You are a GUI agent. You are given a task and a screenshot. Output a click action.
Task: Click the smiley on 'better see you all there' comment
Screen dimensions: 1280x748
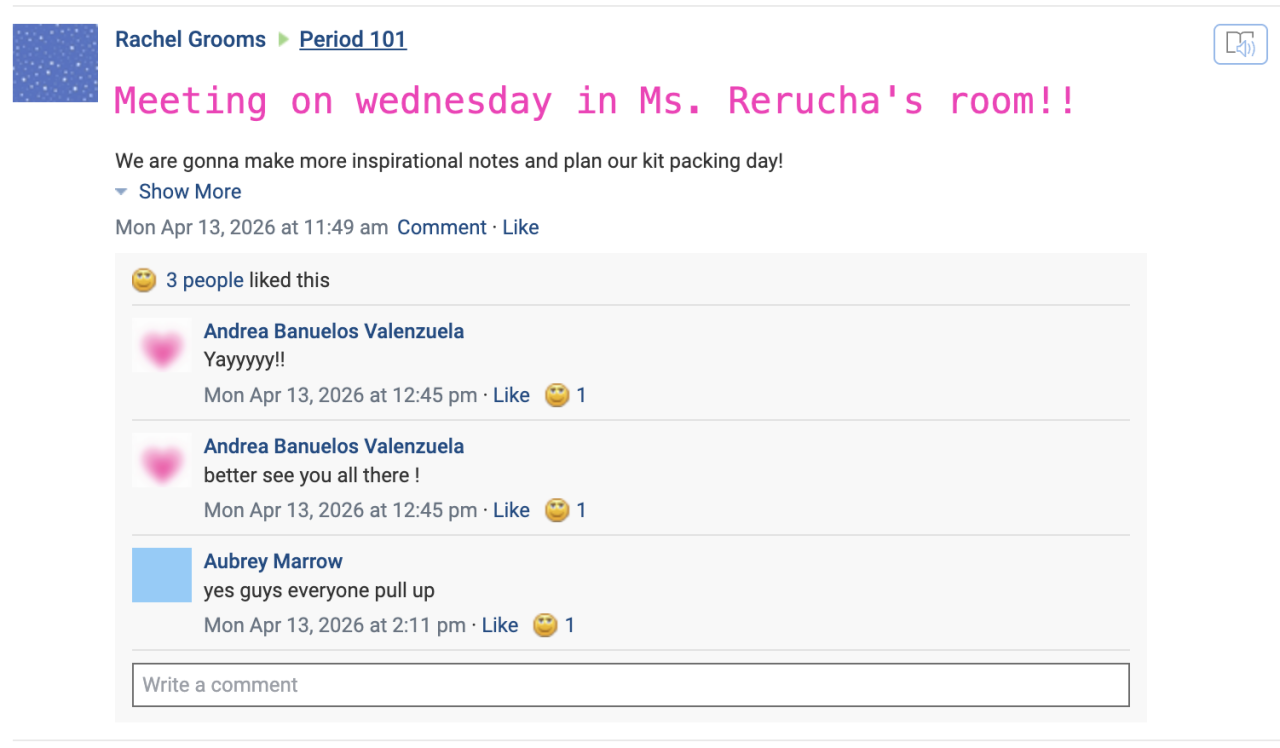557,511
